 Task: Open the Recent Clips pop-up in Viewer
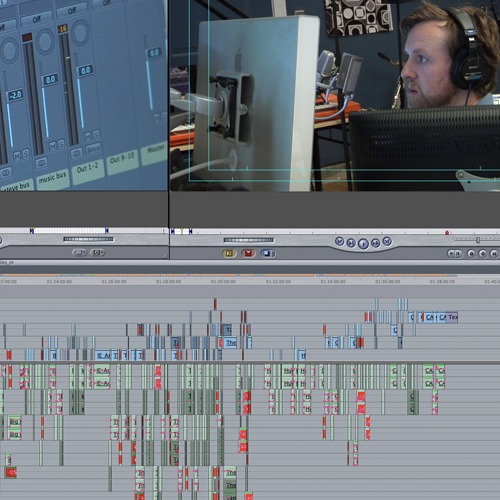[80, 253]
